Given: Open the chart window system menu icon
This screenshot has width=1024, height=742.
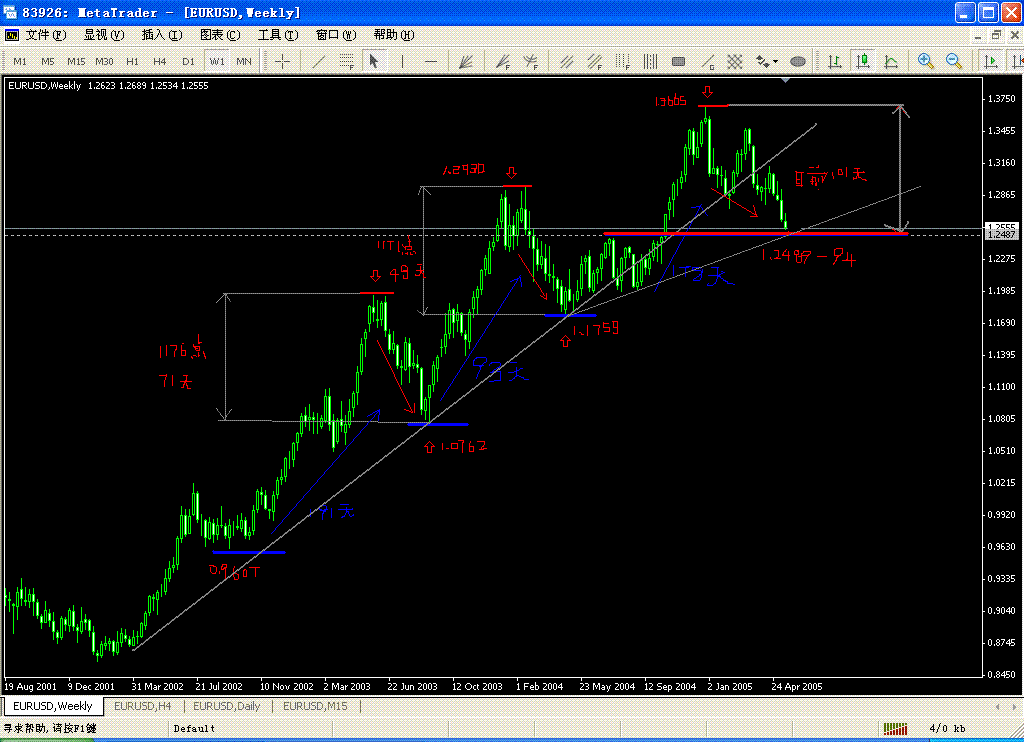Looking at the screenshot, I should tap(12, 35).
